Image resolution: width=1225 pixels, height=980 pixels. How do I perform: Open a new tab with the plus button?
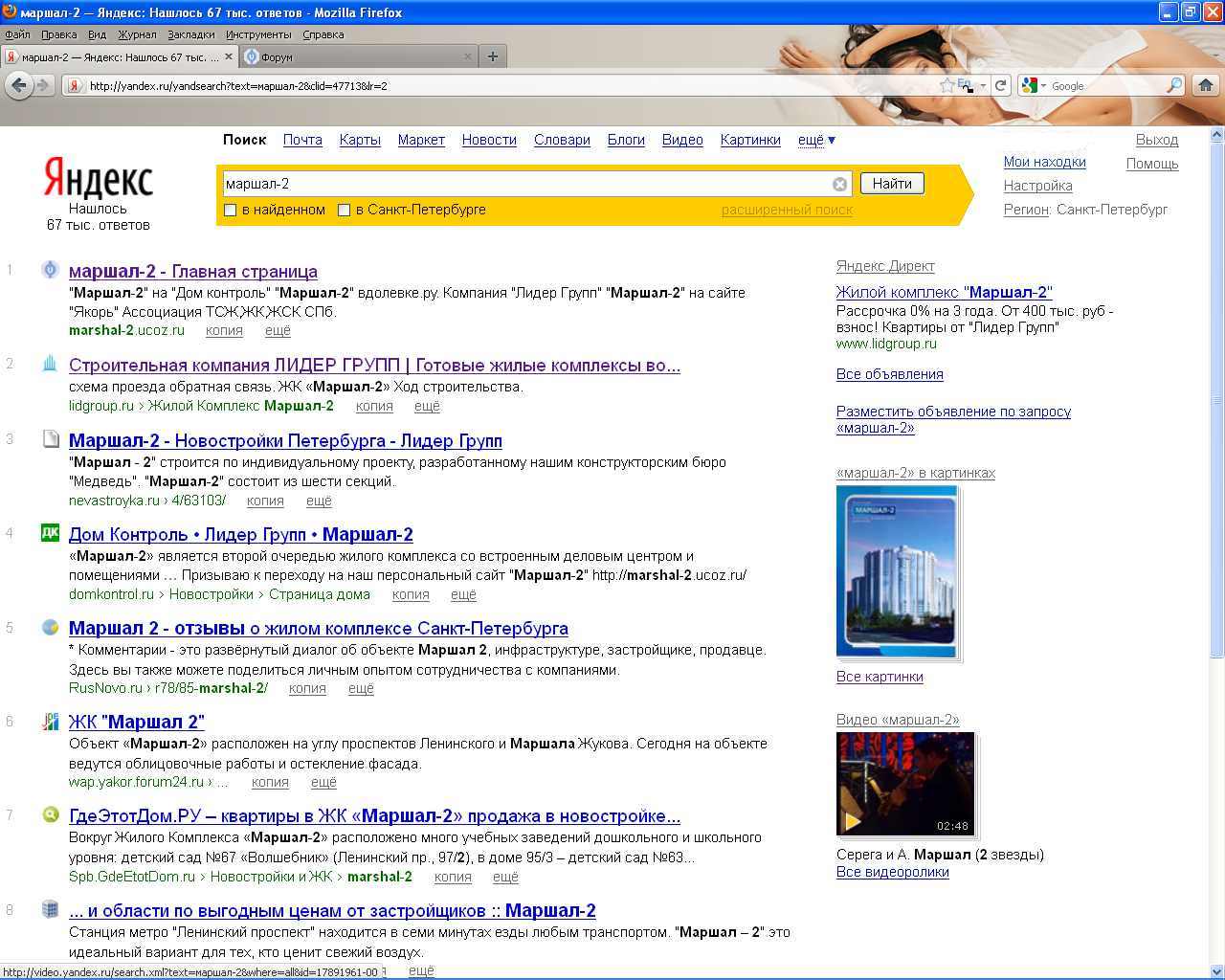click(493, 56)
